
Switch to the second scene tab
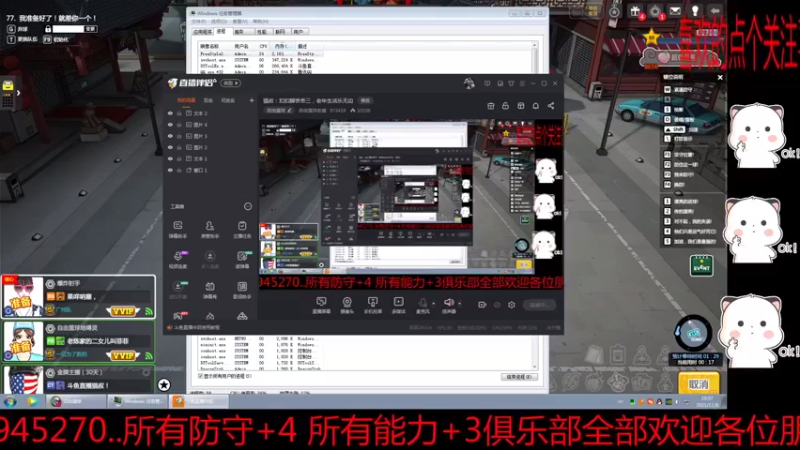(208, 101)
